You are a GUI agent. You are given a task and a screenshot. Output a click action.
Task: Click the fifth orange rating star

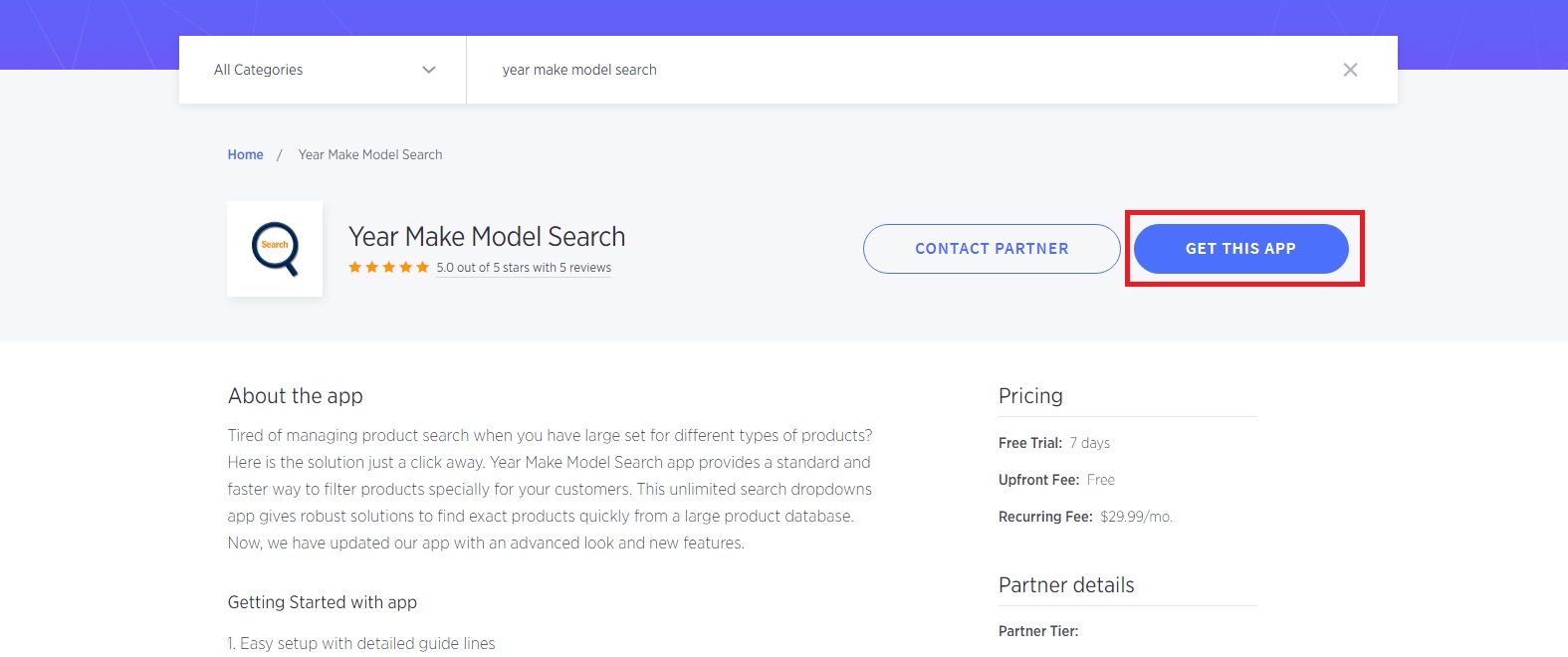(422, 268)
